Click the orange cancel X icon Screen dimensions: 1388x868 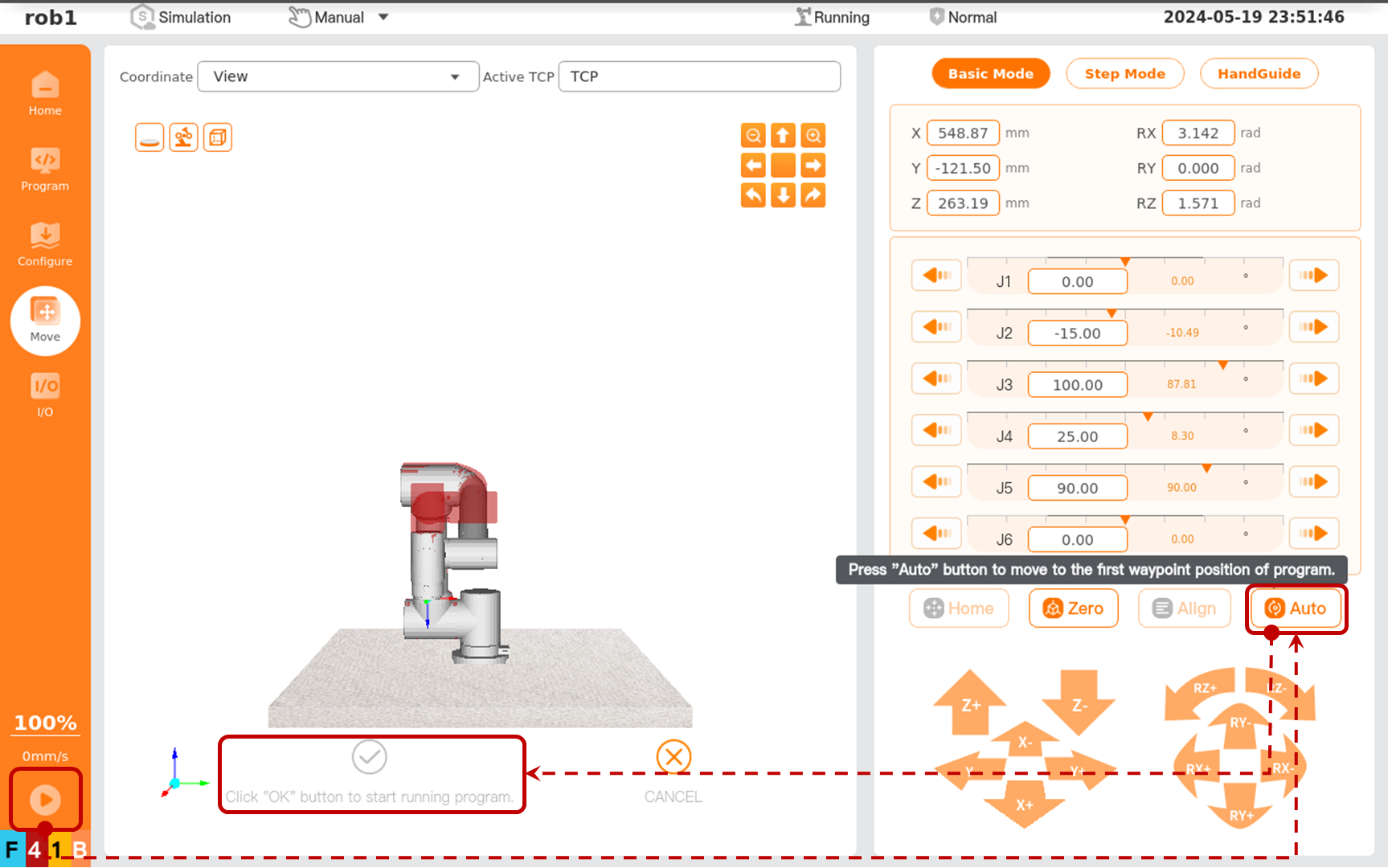pos(674,757)
